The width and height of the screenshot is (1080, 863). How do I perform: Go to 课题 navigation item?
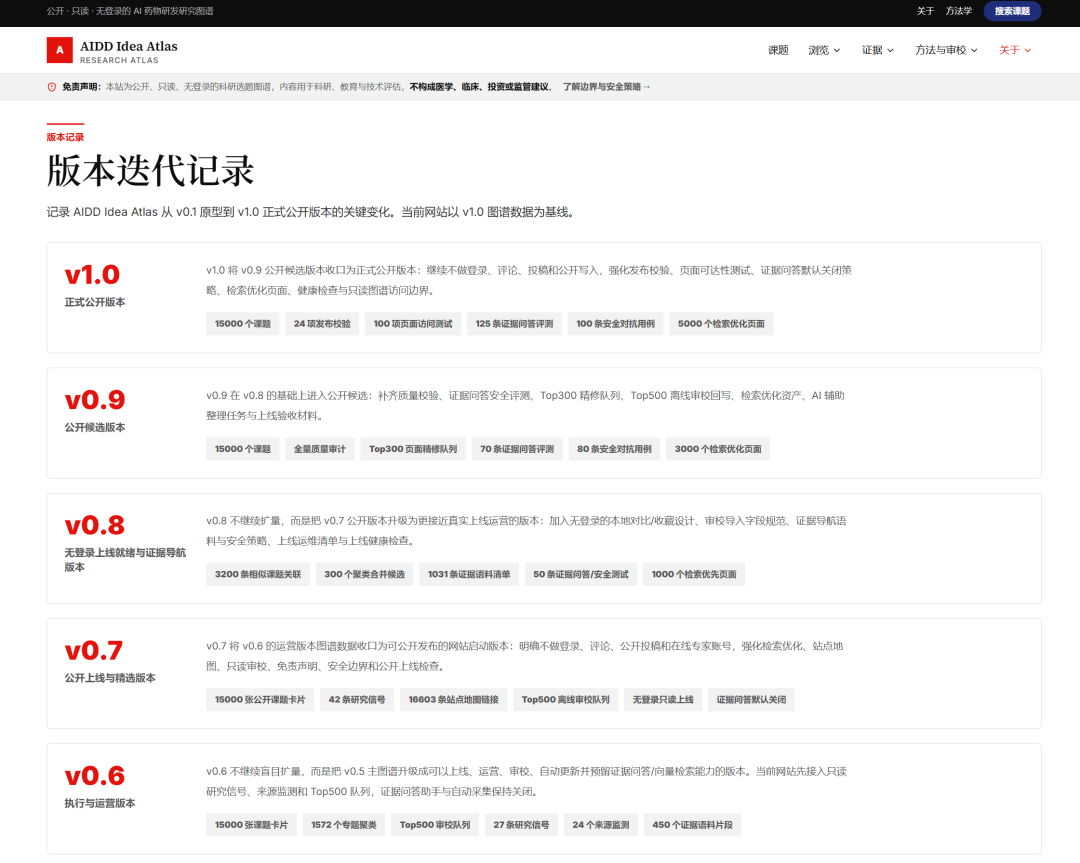tap(778, 50)
